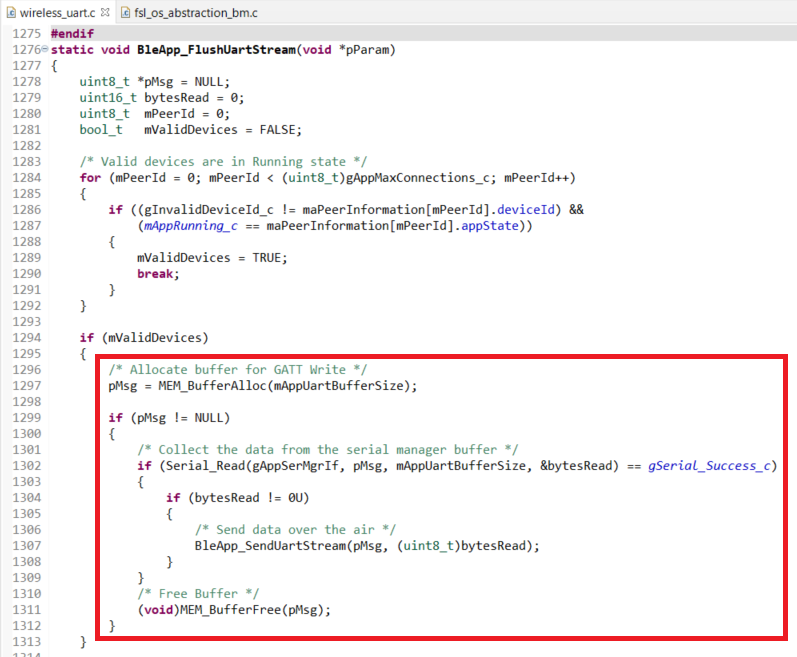Click the #endif directive
This screenshot has height=657, width=797.
(72, 34)
